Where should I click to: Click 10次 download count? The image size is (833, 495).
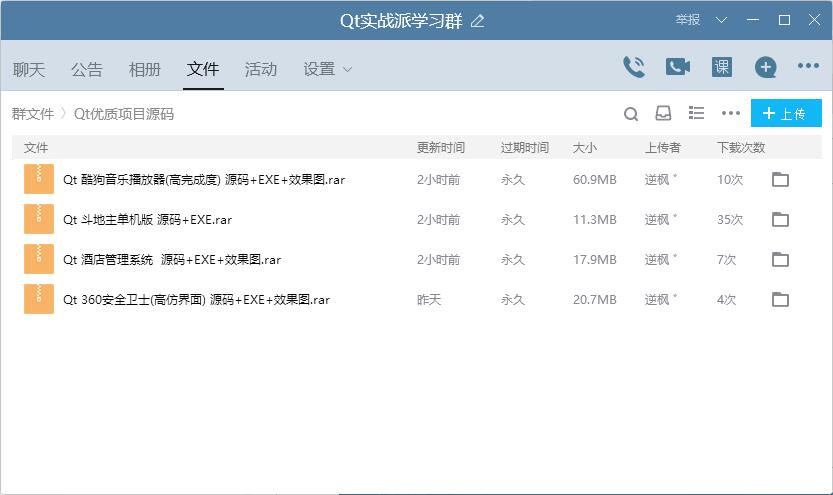tap(730, 180)
